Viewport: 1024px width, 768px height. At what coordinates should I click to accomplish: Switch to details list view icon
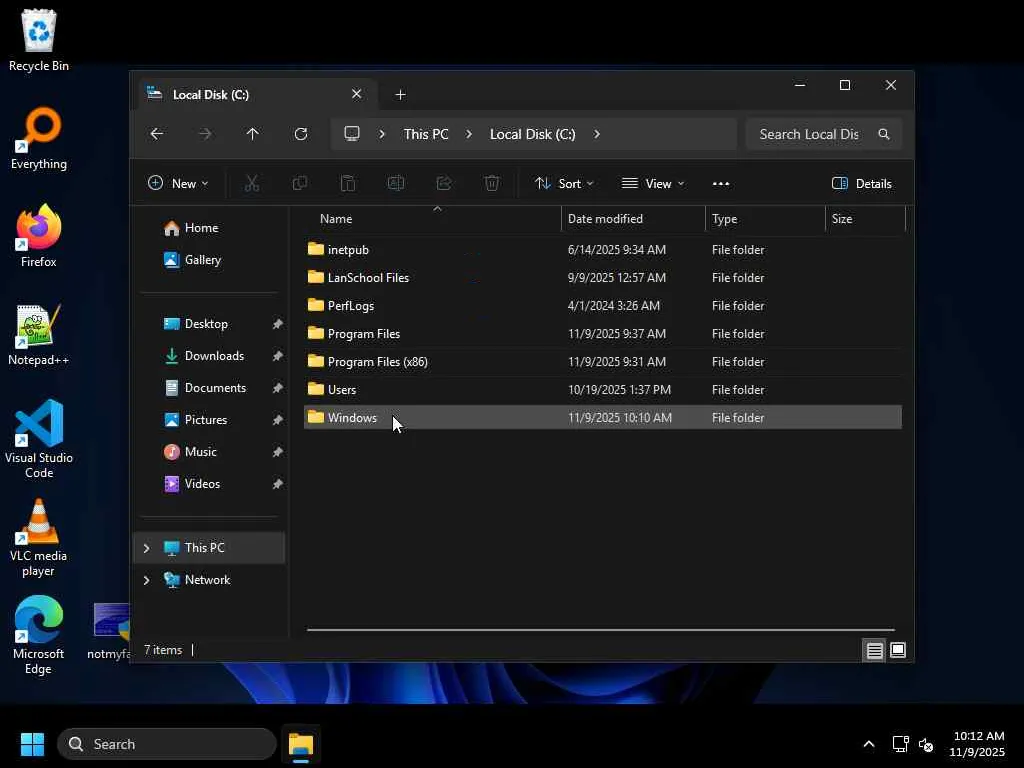(x=874, y=650)
